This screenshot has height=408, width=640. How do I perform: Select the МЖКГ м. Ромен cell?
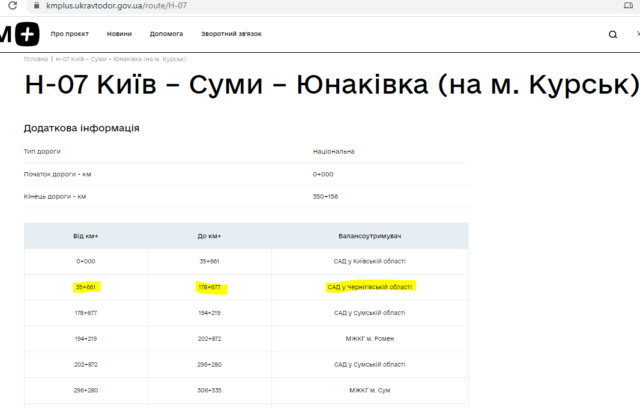[x=369, y=339]
